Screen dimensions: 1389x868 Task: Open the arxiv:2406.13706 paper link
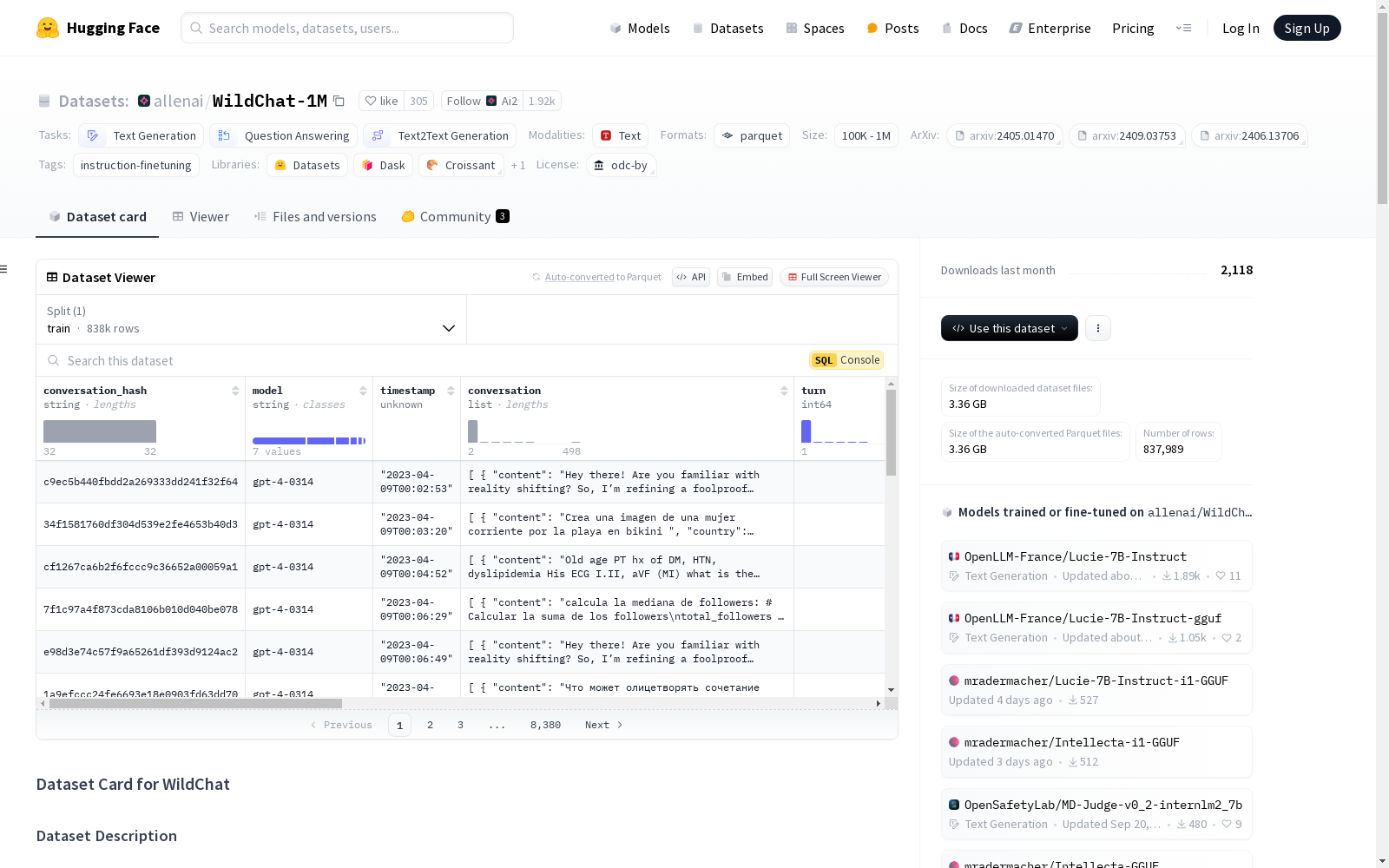tap(1249, 135)
